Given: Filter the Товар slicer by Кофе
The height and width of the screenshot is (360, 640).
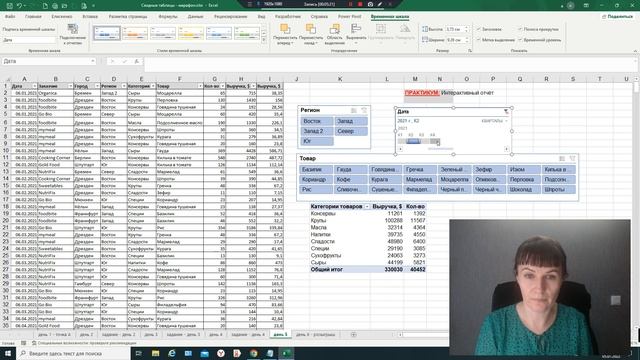Looking at the screenshot, I should 350,180.
